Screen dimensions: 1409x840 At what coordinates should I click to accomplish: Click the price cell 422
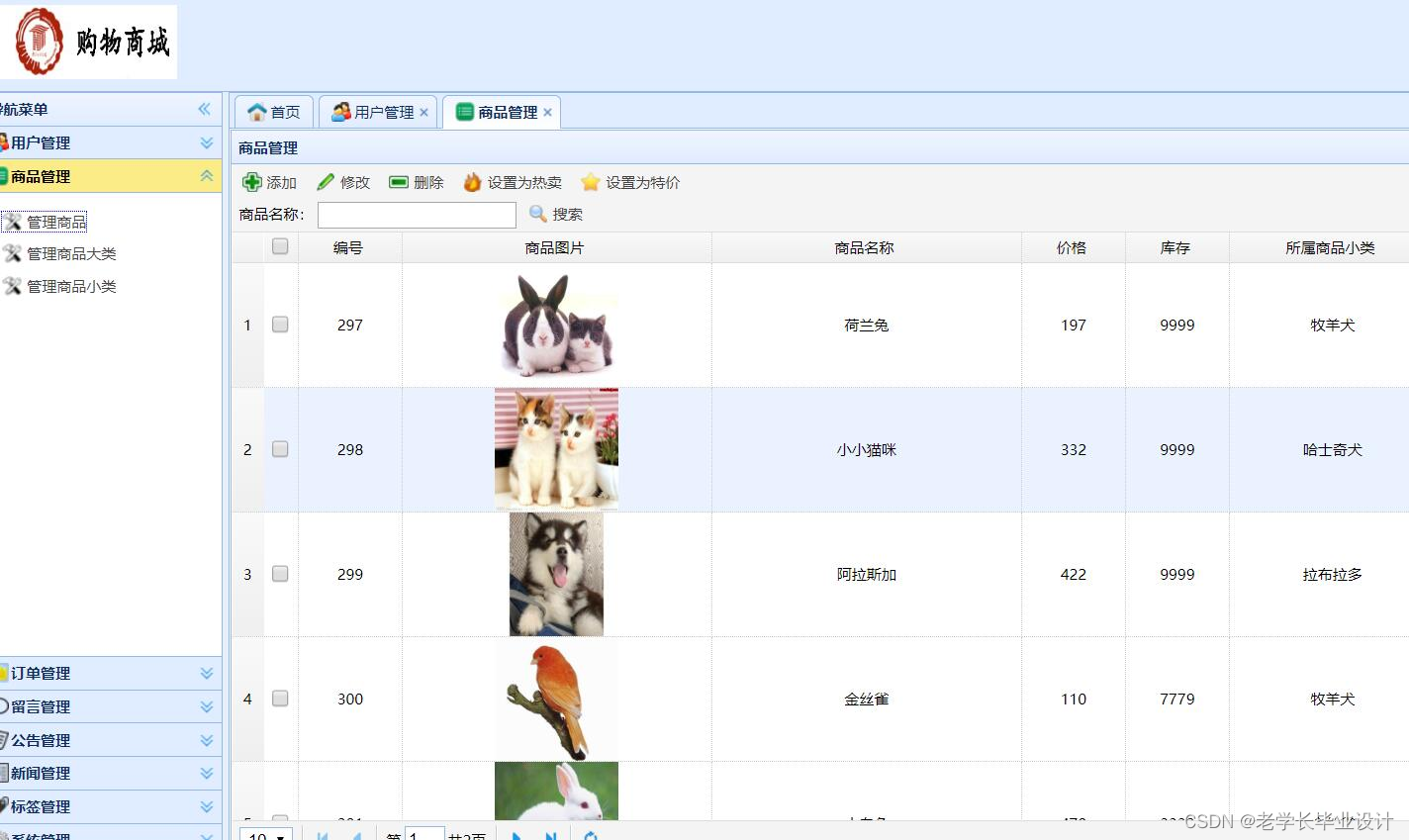click(x=1074, y=574)
